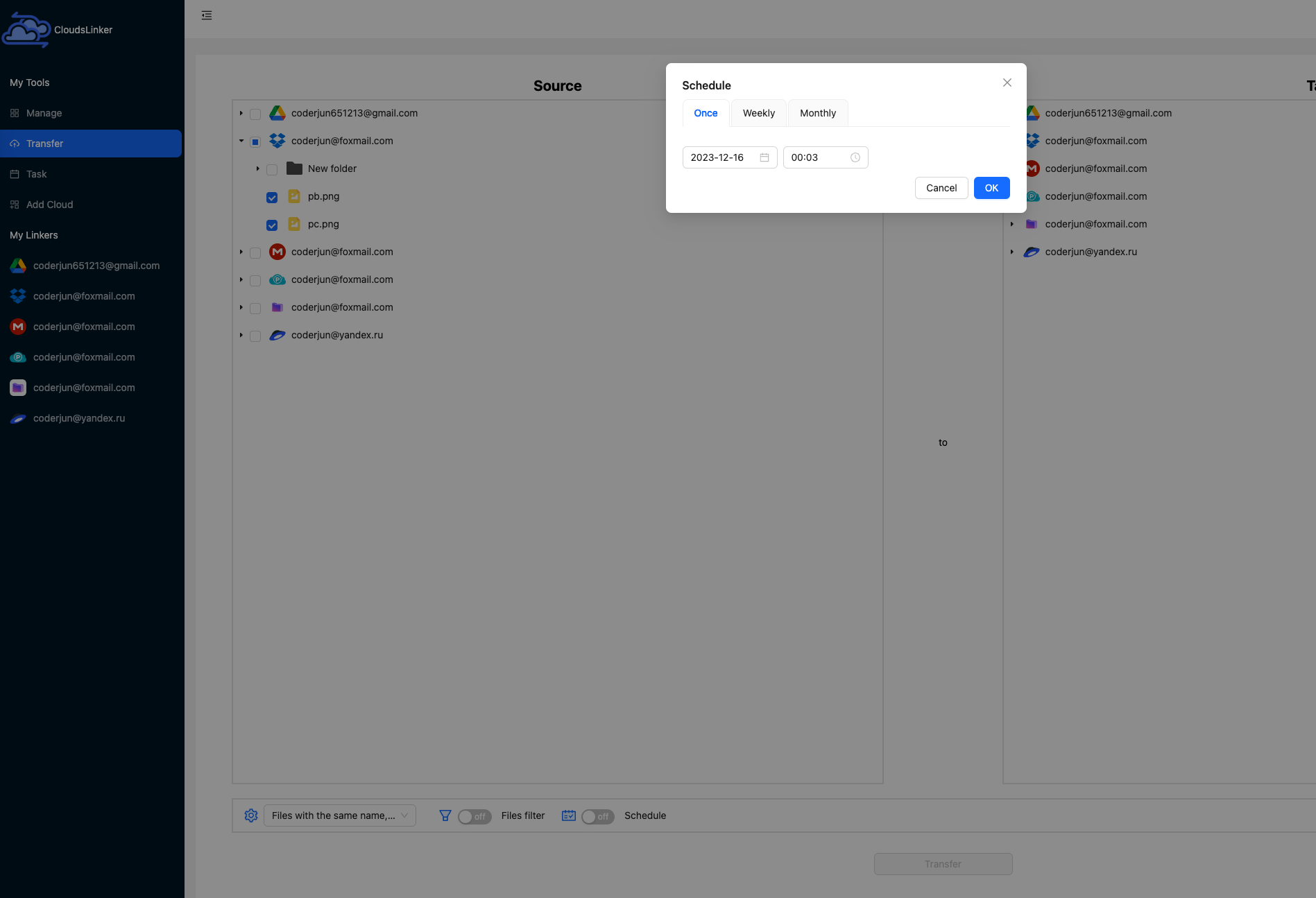Select pc.png file name

pyautogui.click(x=323, y=224)
